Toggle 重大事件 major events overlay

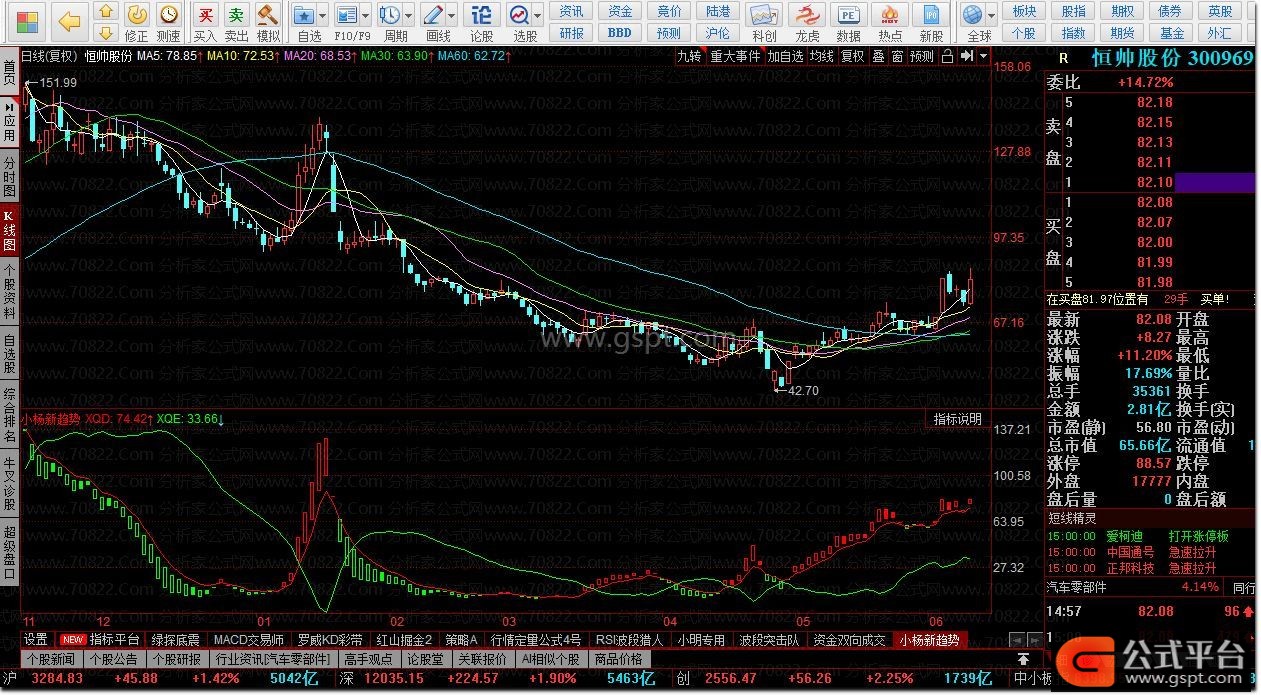[x=735, y=56]
